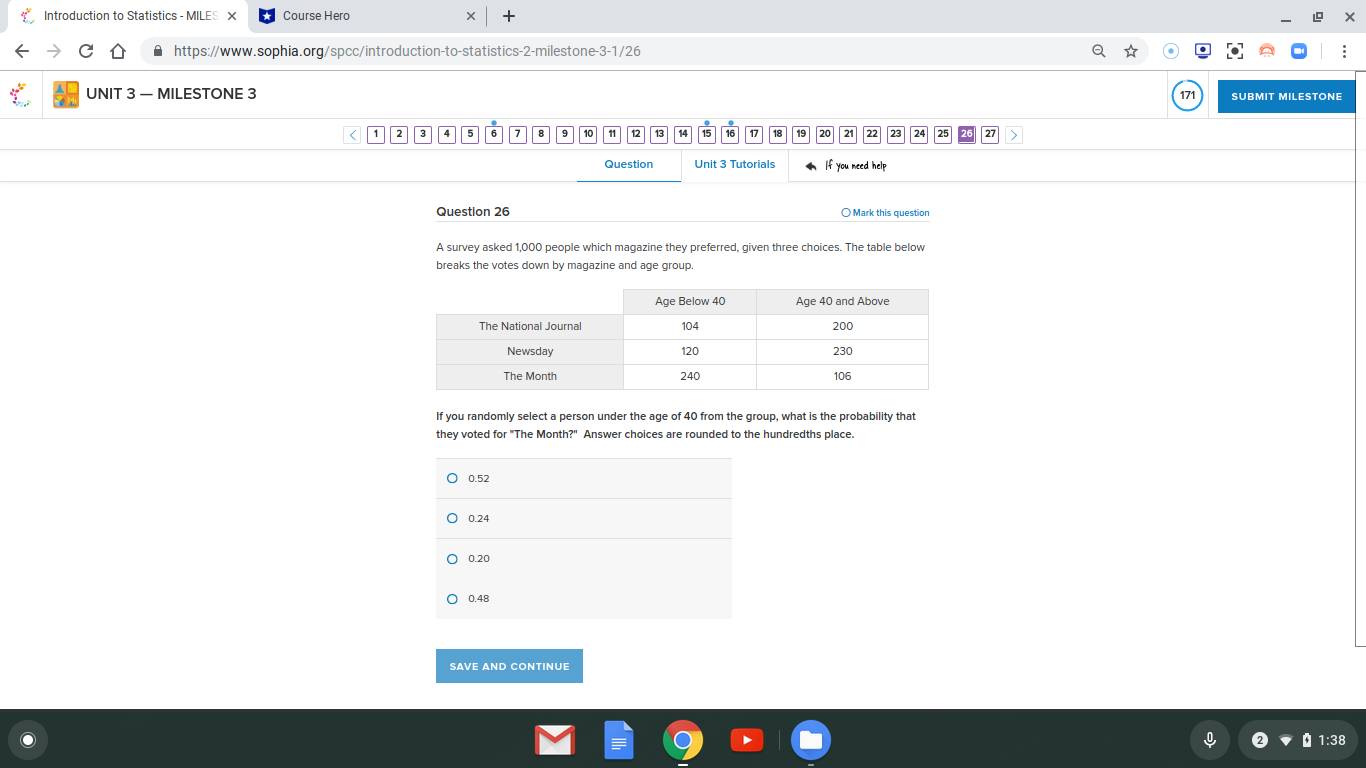The image size is (1366, 768).
Task: Reload the current page
Action: coord(86,51)
